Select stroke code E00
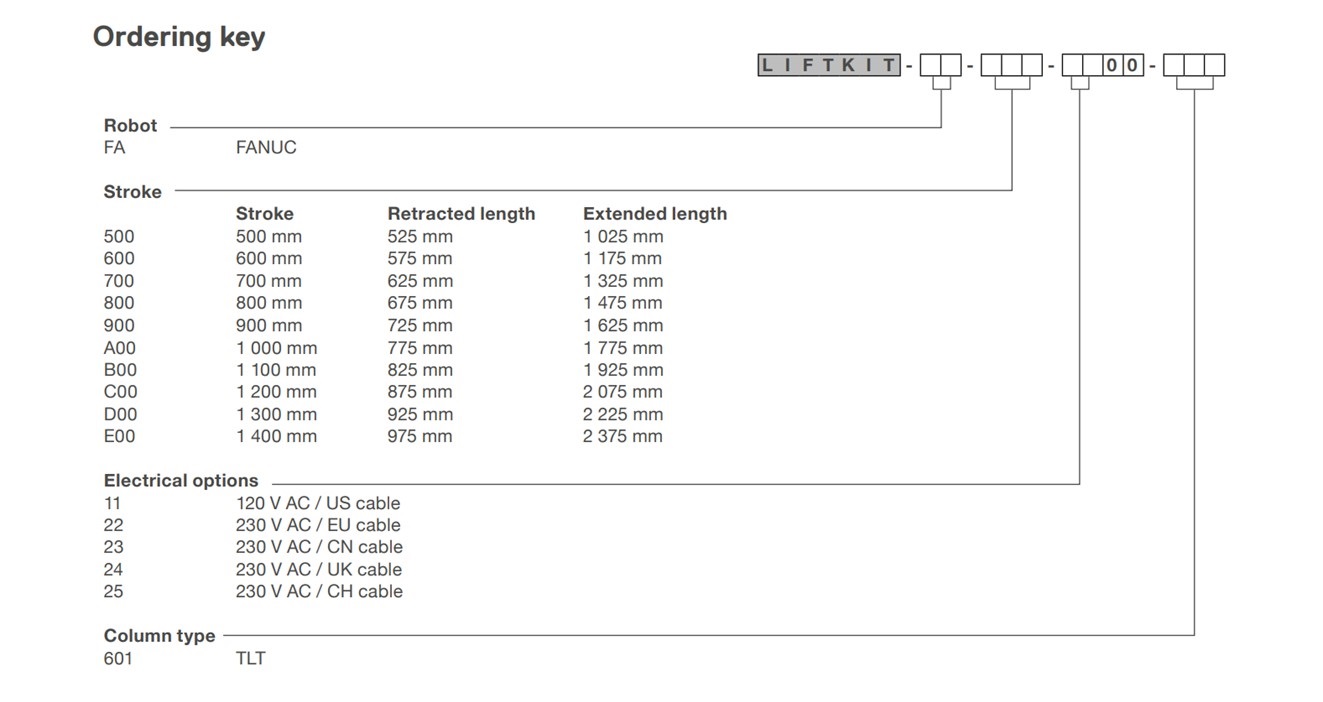 [119, 436]
